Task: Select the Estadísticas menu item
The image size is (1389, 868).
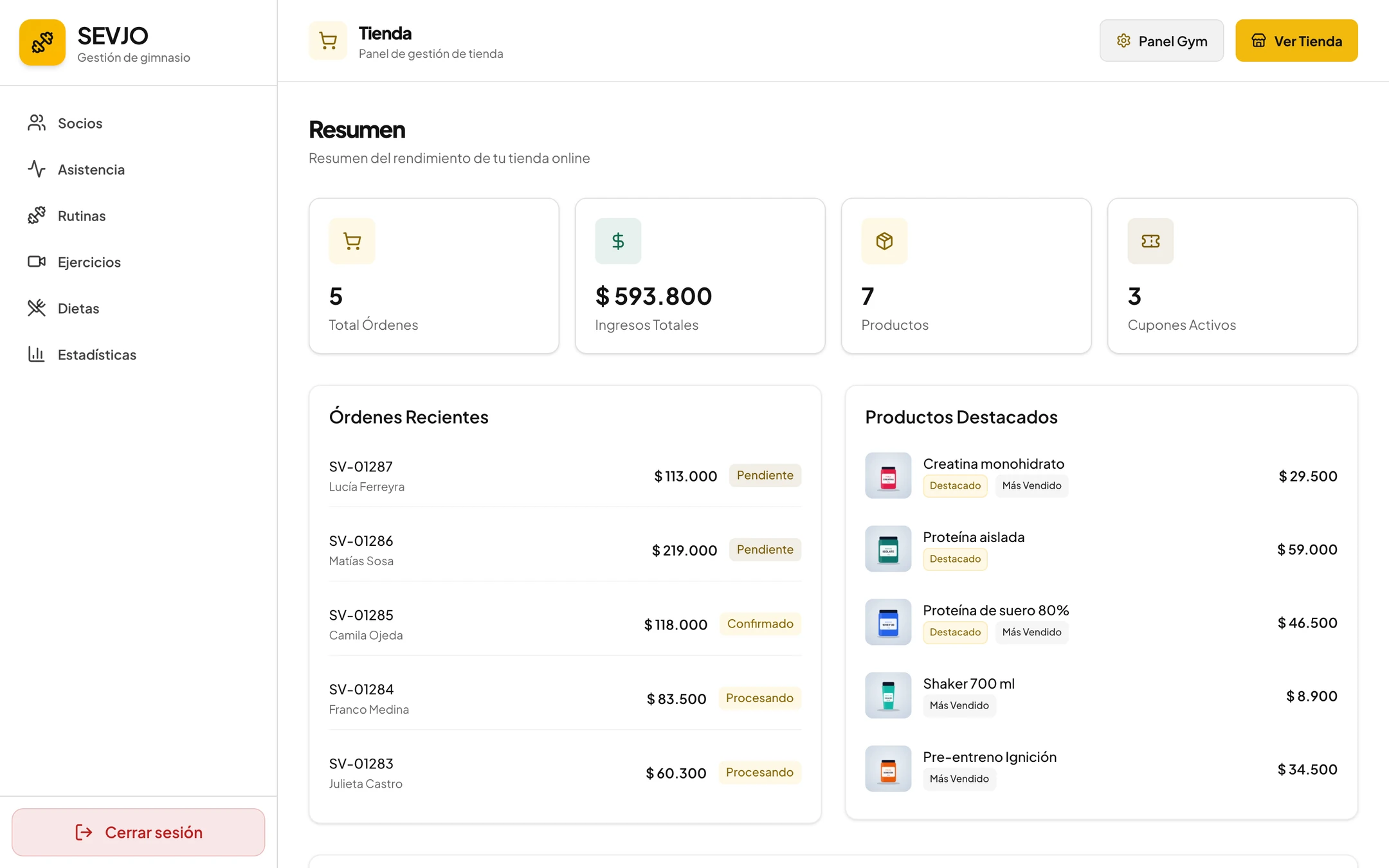Action: coord(138,354)
